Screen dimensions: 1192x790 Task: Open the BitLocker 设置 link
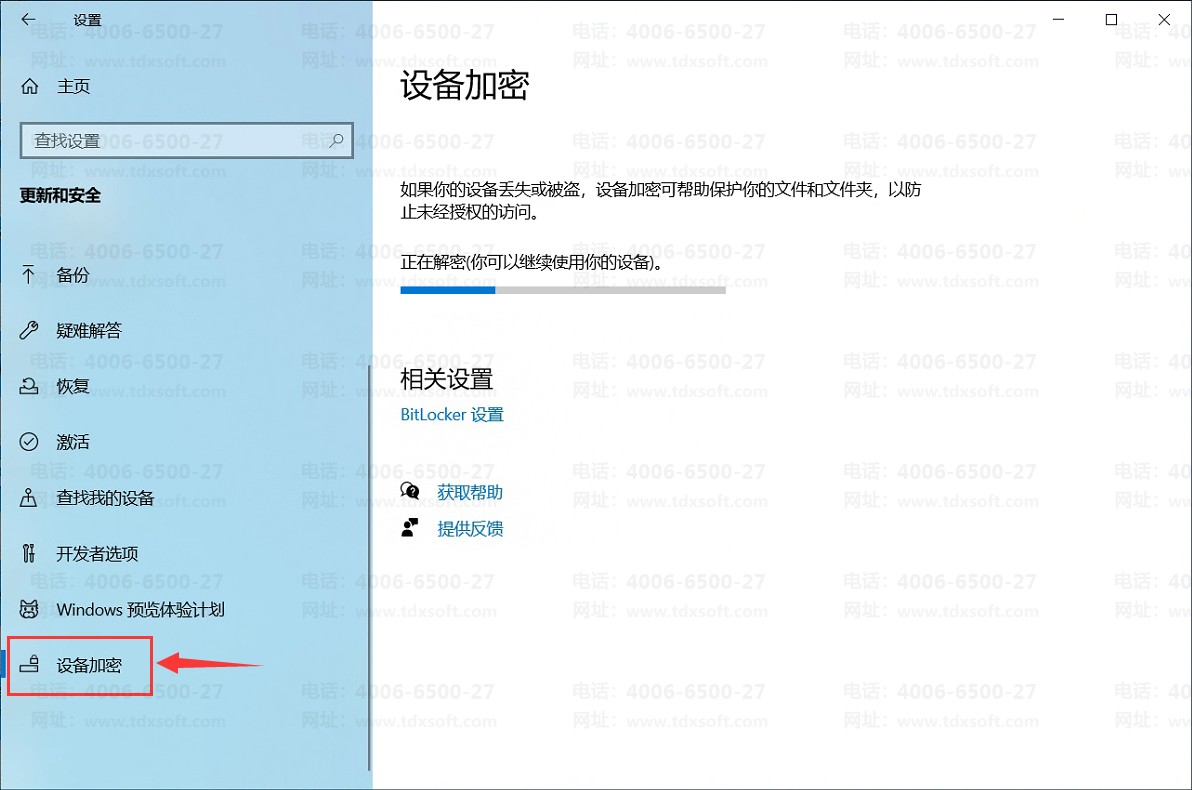(452, 414)
